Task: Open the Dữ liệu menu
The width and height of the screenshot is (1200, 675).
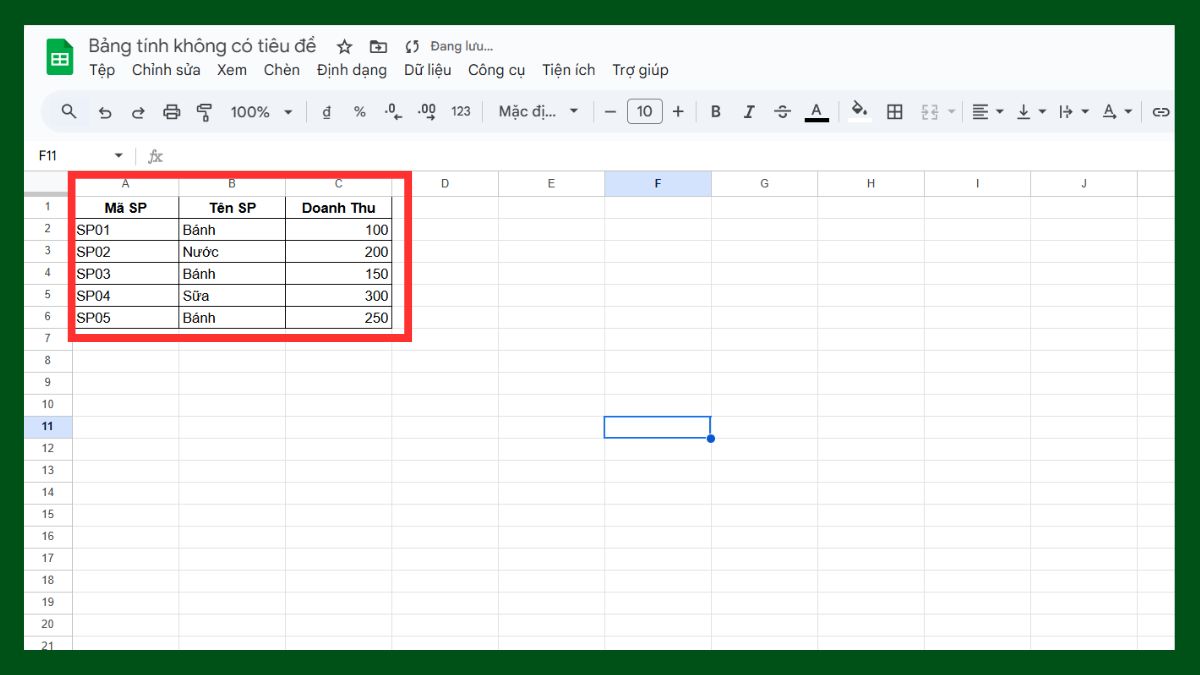Action: pos(428,70)
